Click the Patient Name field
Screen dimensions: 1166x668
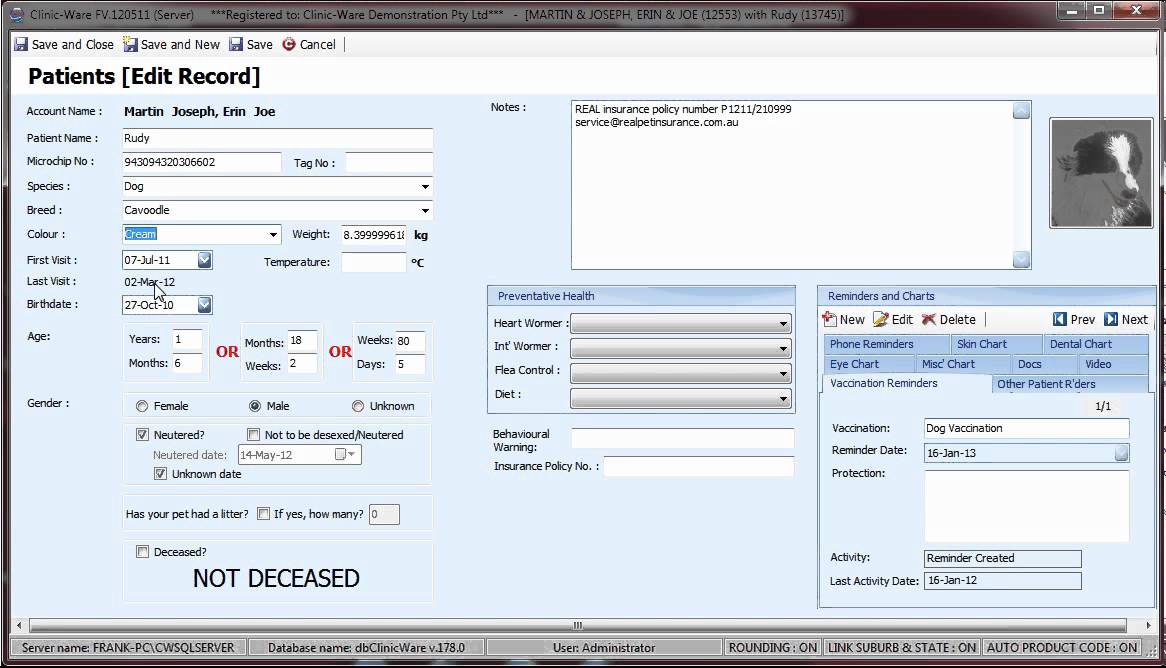coord(277,138)
